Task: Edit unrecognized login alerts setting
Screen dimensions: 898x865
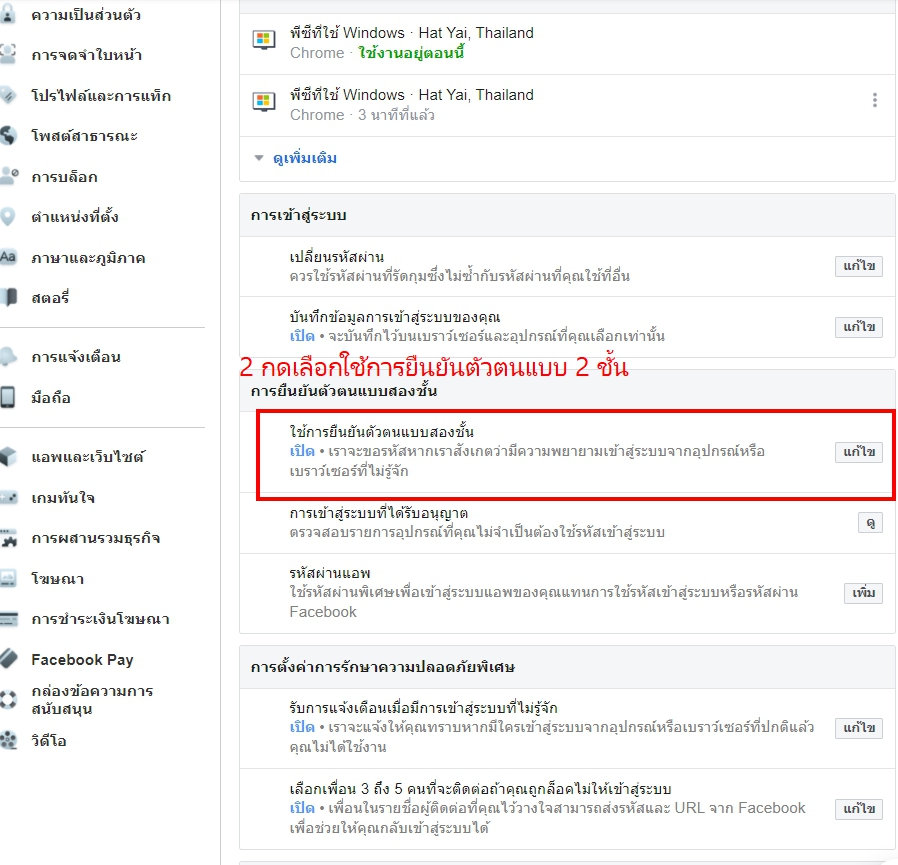Action: 858,728
